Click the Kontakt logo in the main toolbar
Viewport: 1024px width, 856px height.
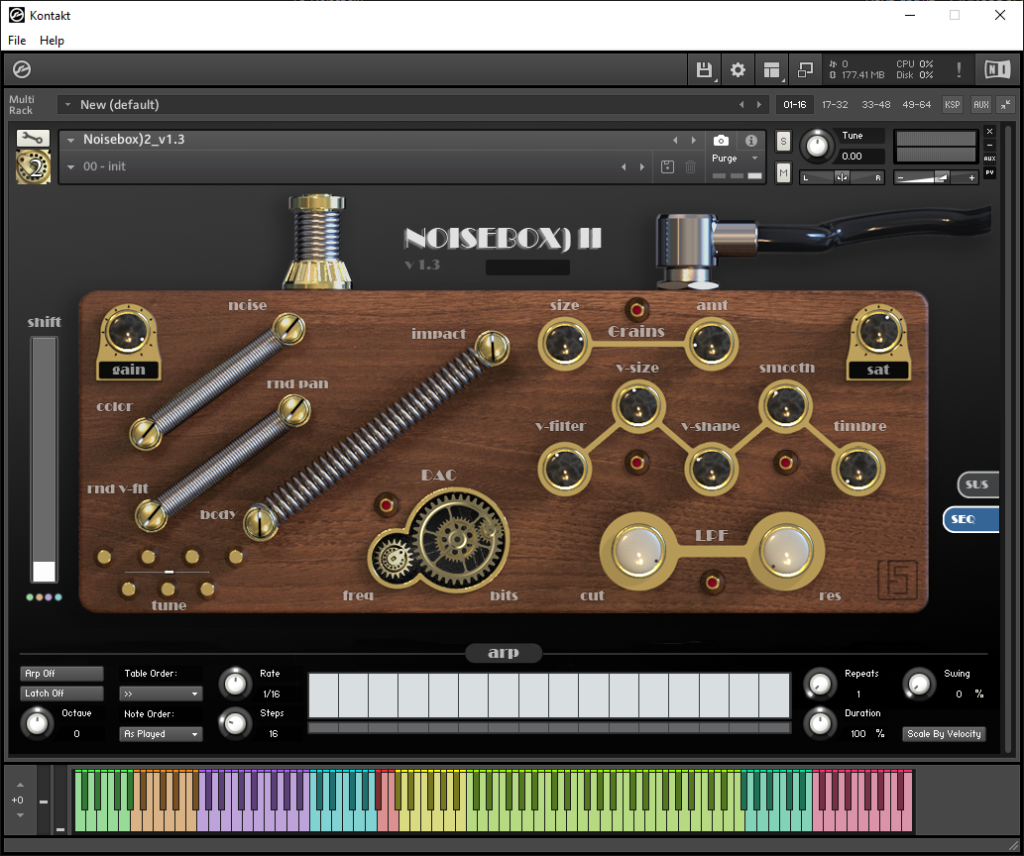[x=22, y=69]
